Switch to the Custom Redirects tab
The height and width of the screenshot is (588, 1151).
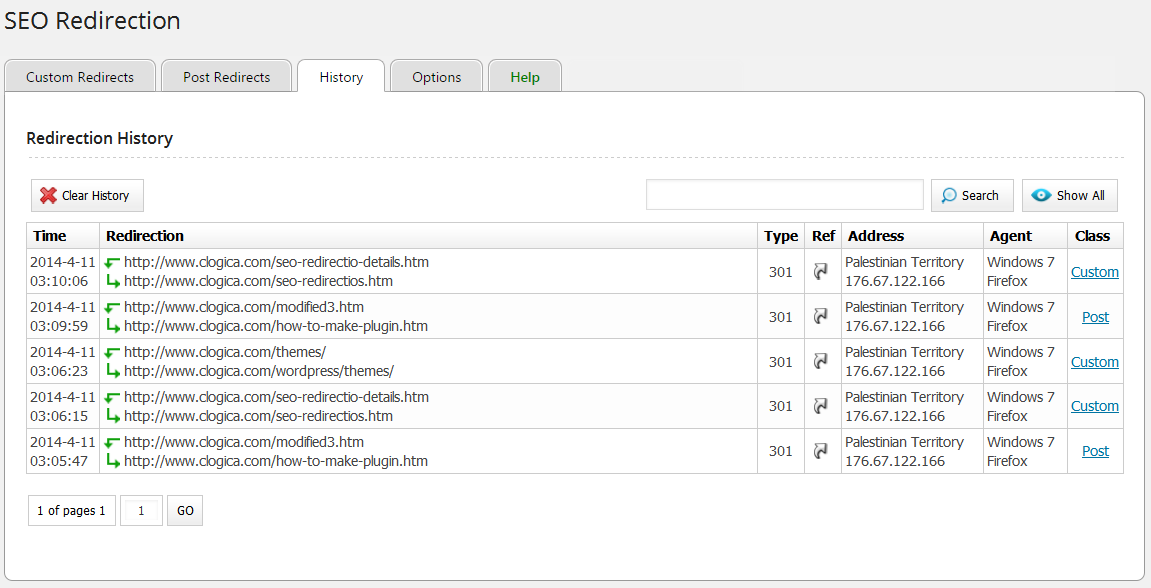tap(80, 77)
